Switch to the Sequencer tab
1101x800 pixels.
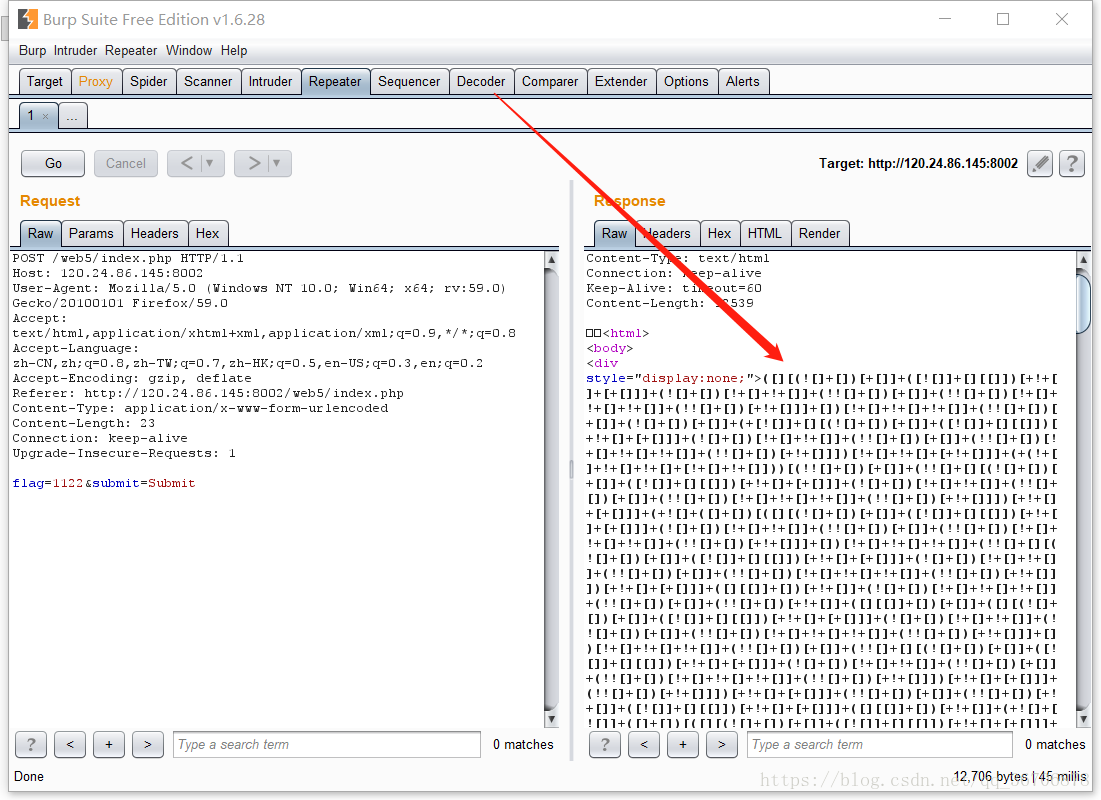[x=409, y=81]
